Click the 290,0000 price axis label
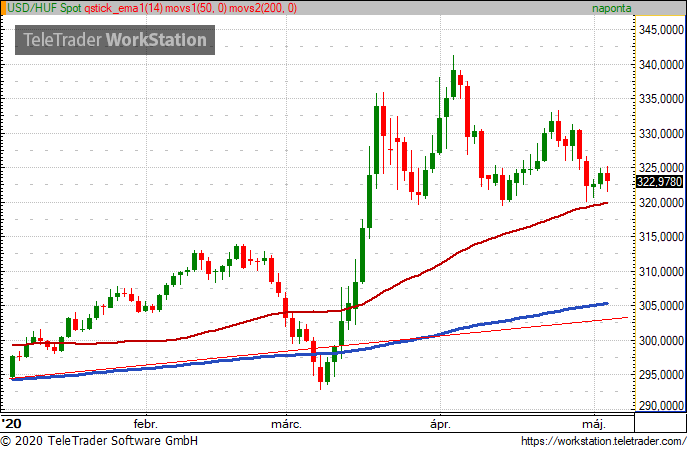The width and height of the screenshot is (687, 450). pyautogui.click(x=661, y=405)
